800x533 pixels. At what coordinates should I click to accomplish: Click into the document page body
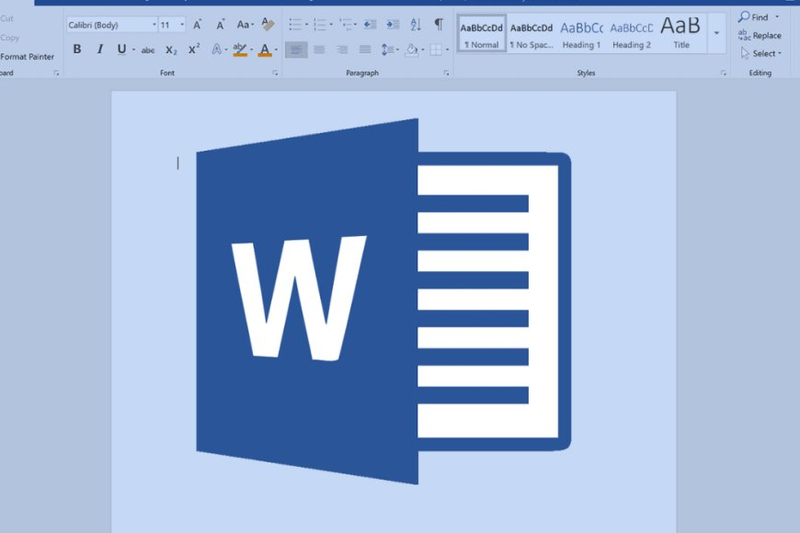(x=393, y=312)
